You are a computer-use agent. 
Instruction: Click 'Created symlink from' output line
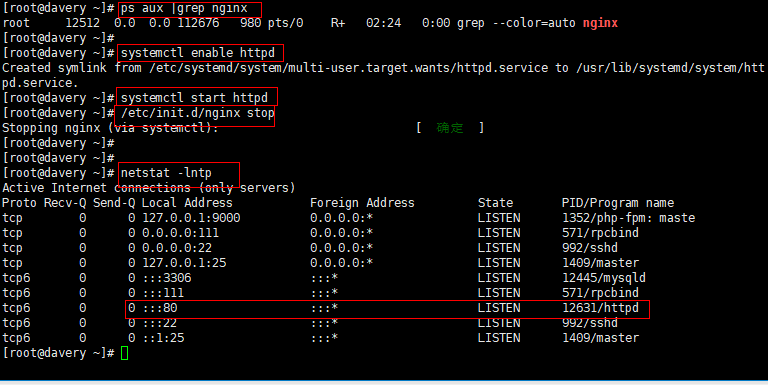point(383,68)
